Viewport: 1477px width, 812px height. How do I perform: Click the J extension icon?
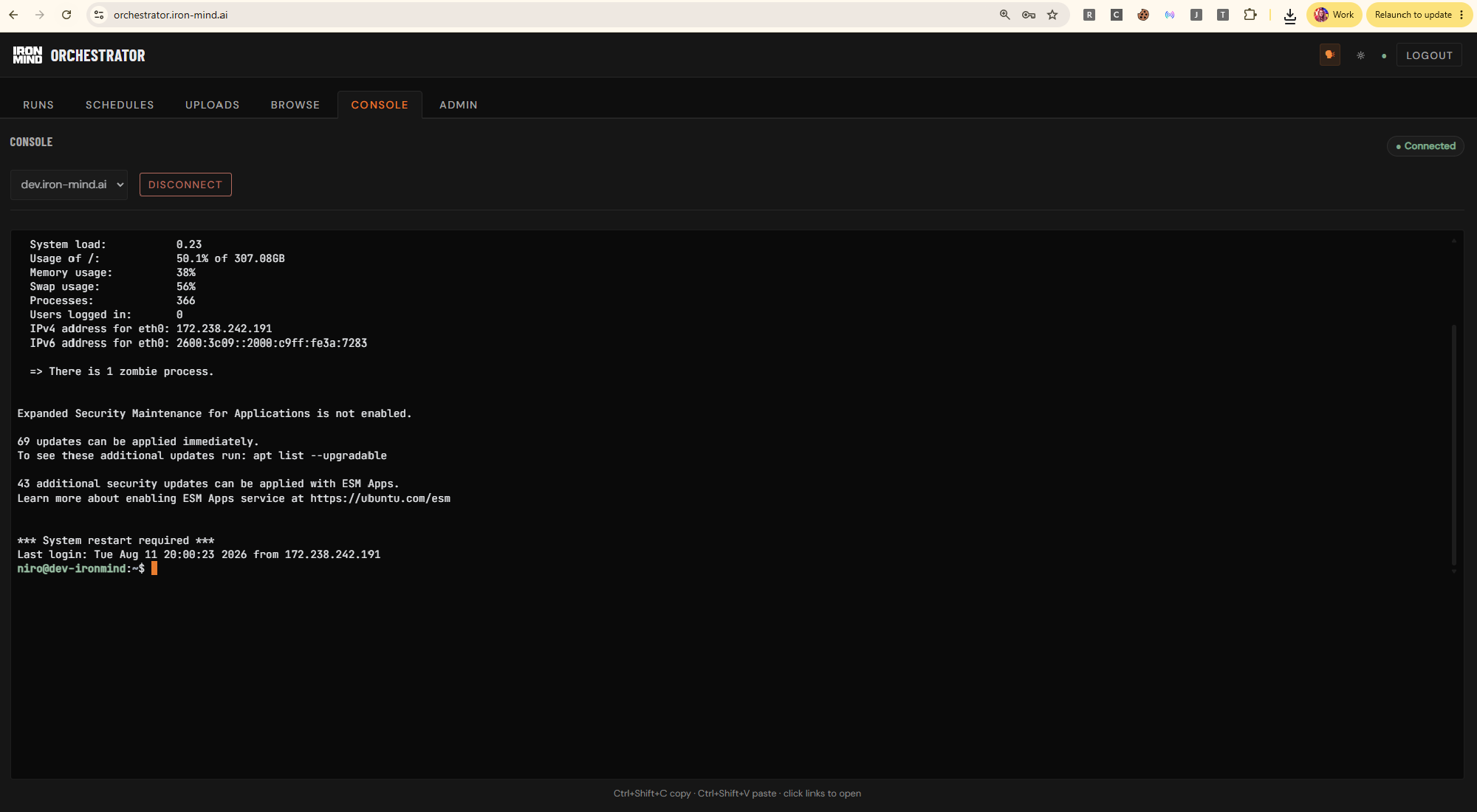(1196, 15)
